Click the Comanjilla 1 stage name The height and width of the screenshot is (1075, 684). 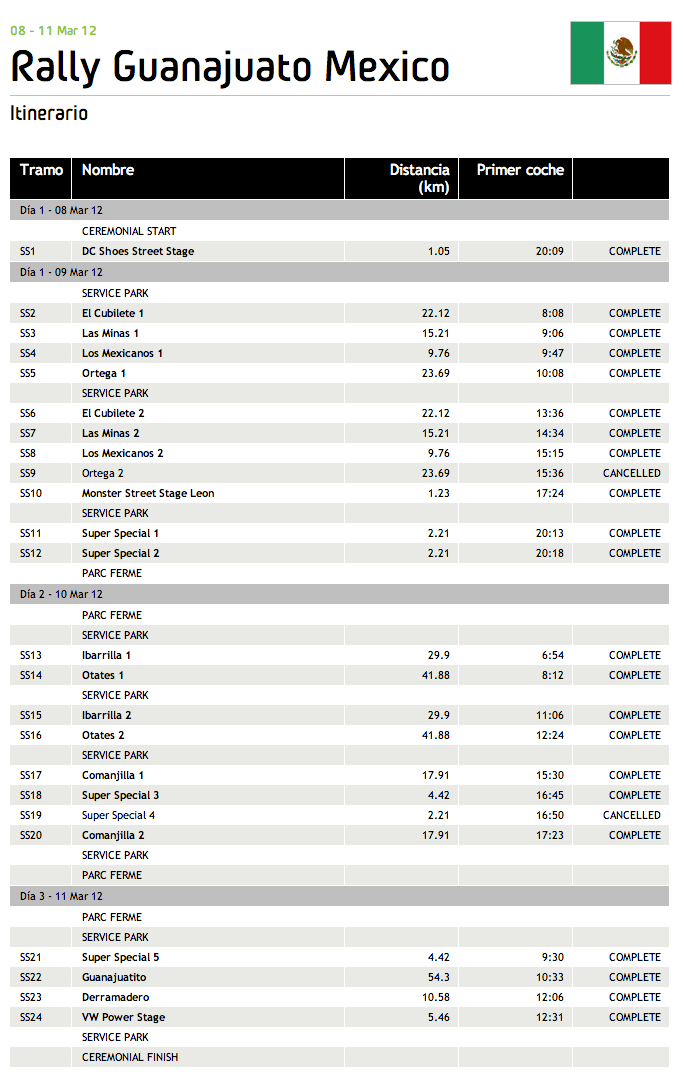click(x=113, y=775)
